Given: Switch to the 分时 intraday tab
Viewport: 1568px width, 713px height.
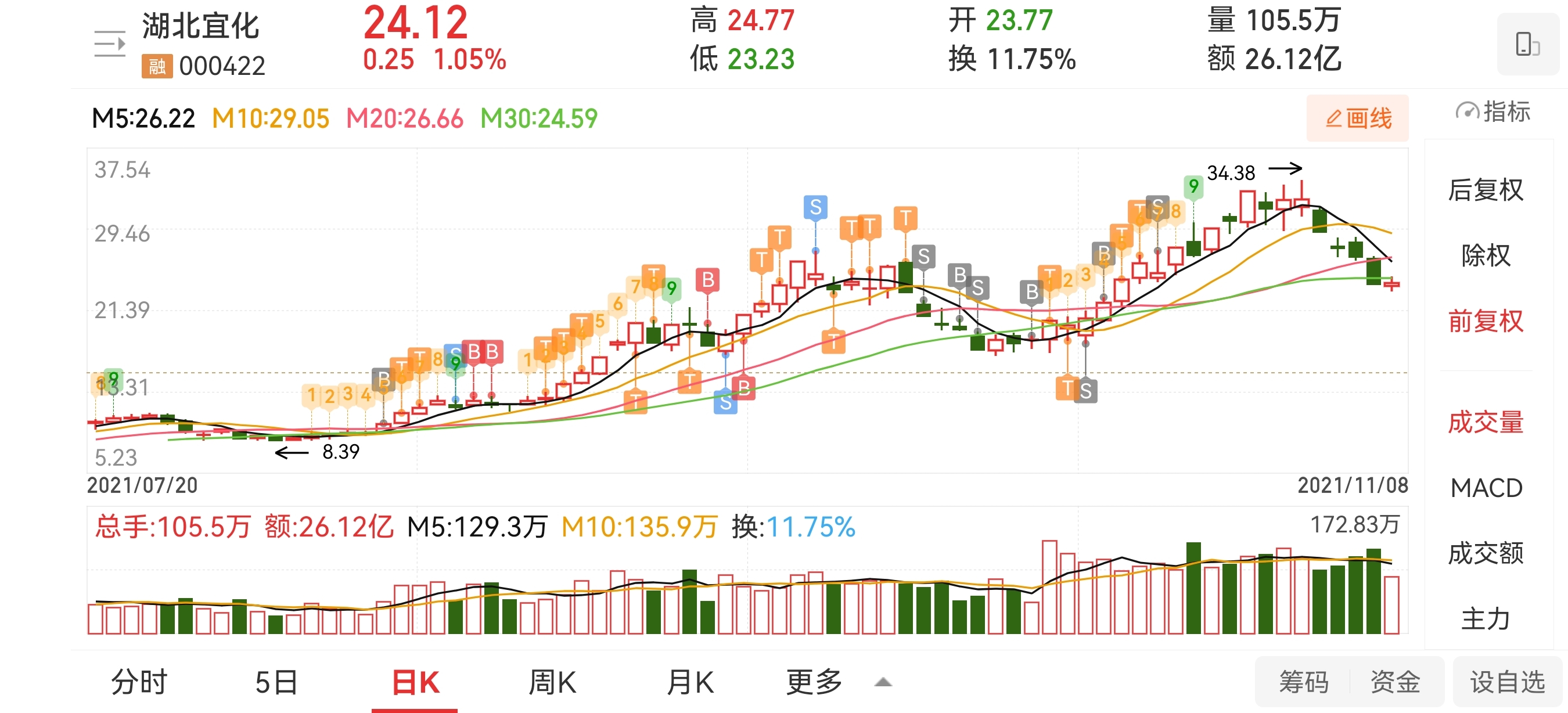Looking at the screenshot, I should click(x=139, y=682).
